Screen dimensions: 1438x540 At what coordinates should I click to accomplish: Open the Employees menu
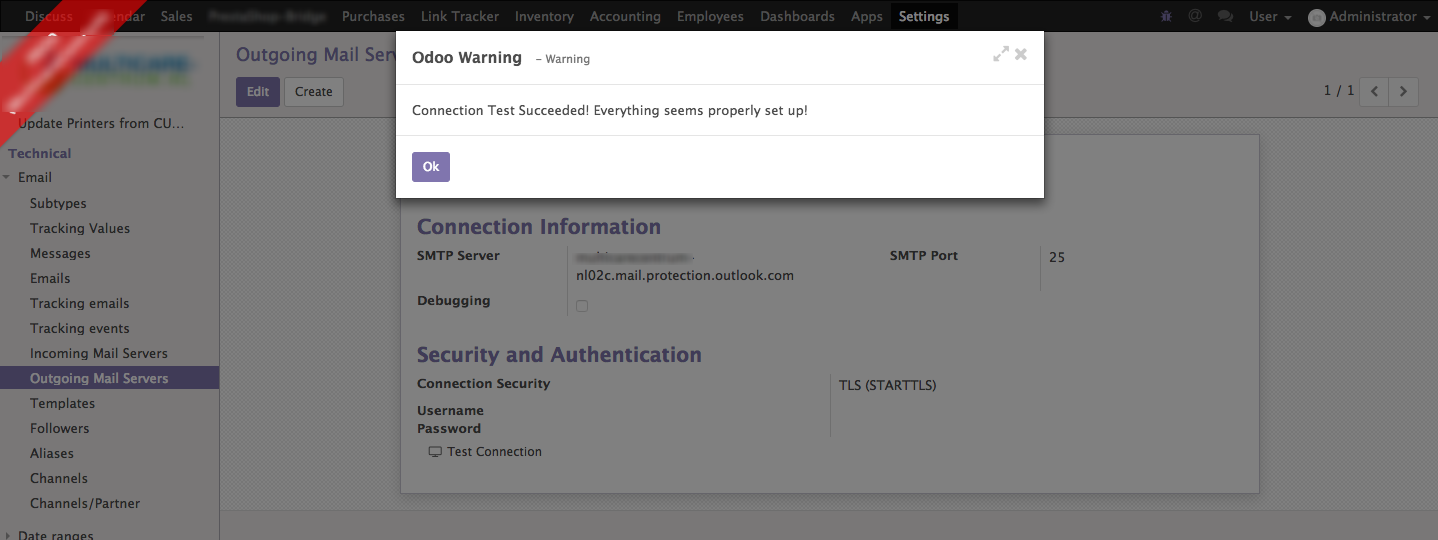pos(710,16)
